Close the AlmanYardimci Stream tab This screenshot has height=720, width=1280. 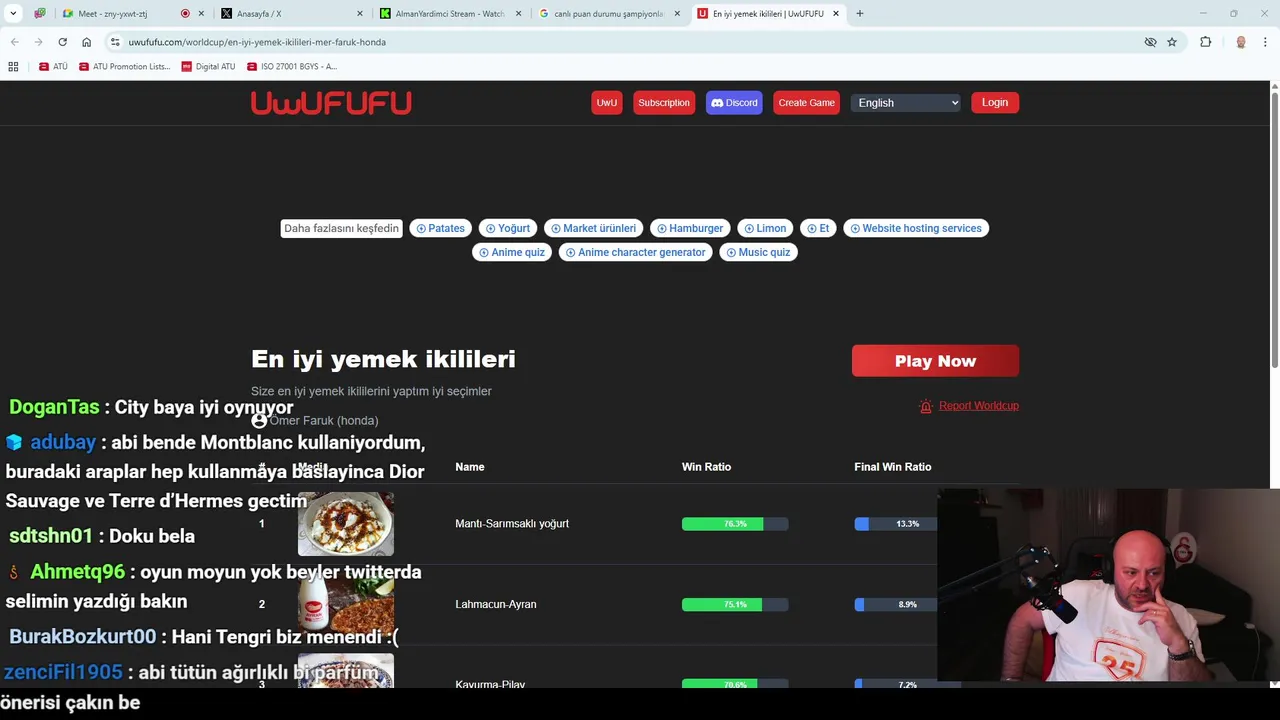click(x=518, y=14)
